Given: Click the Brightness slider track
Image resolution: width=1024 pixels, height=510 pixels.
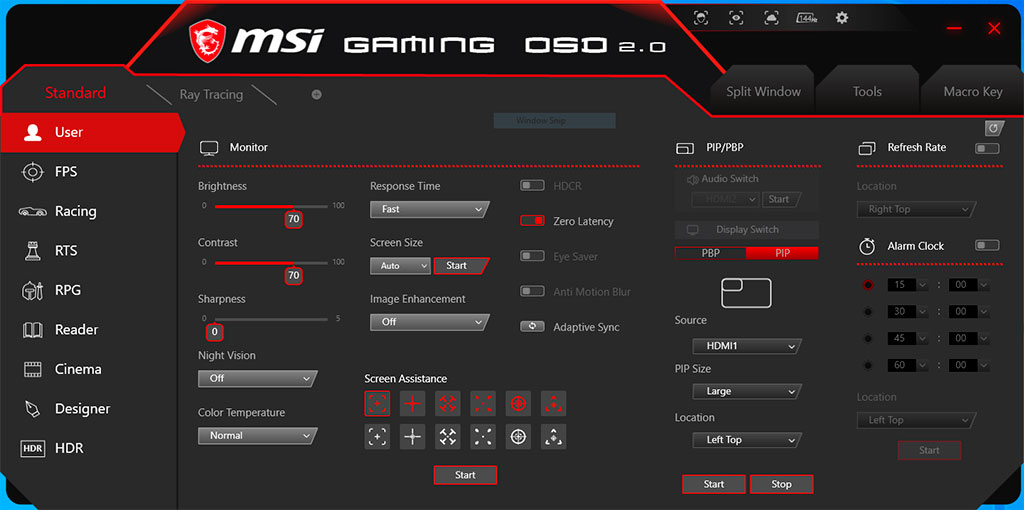Looking at the screenshot, I should pos(271,206).
